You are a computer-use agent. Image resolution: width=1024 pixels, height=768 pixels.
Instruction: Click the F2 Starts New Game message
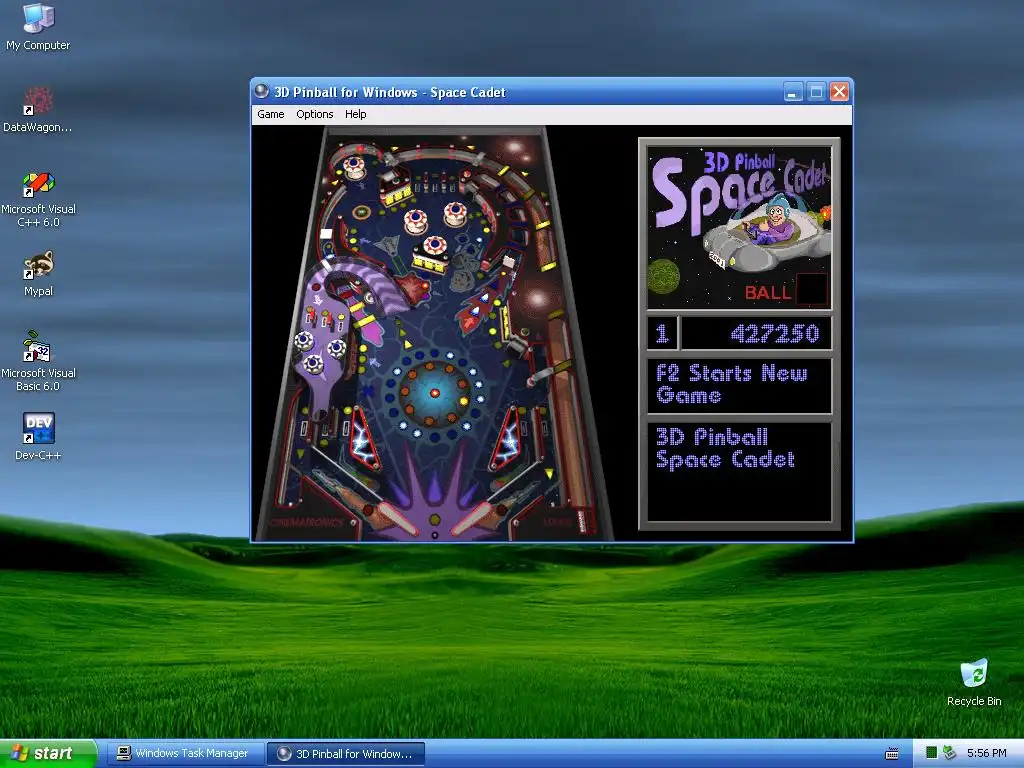click(x=739, y=385)
